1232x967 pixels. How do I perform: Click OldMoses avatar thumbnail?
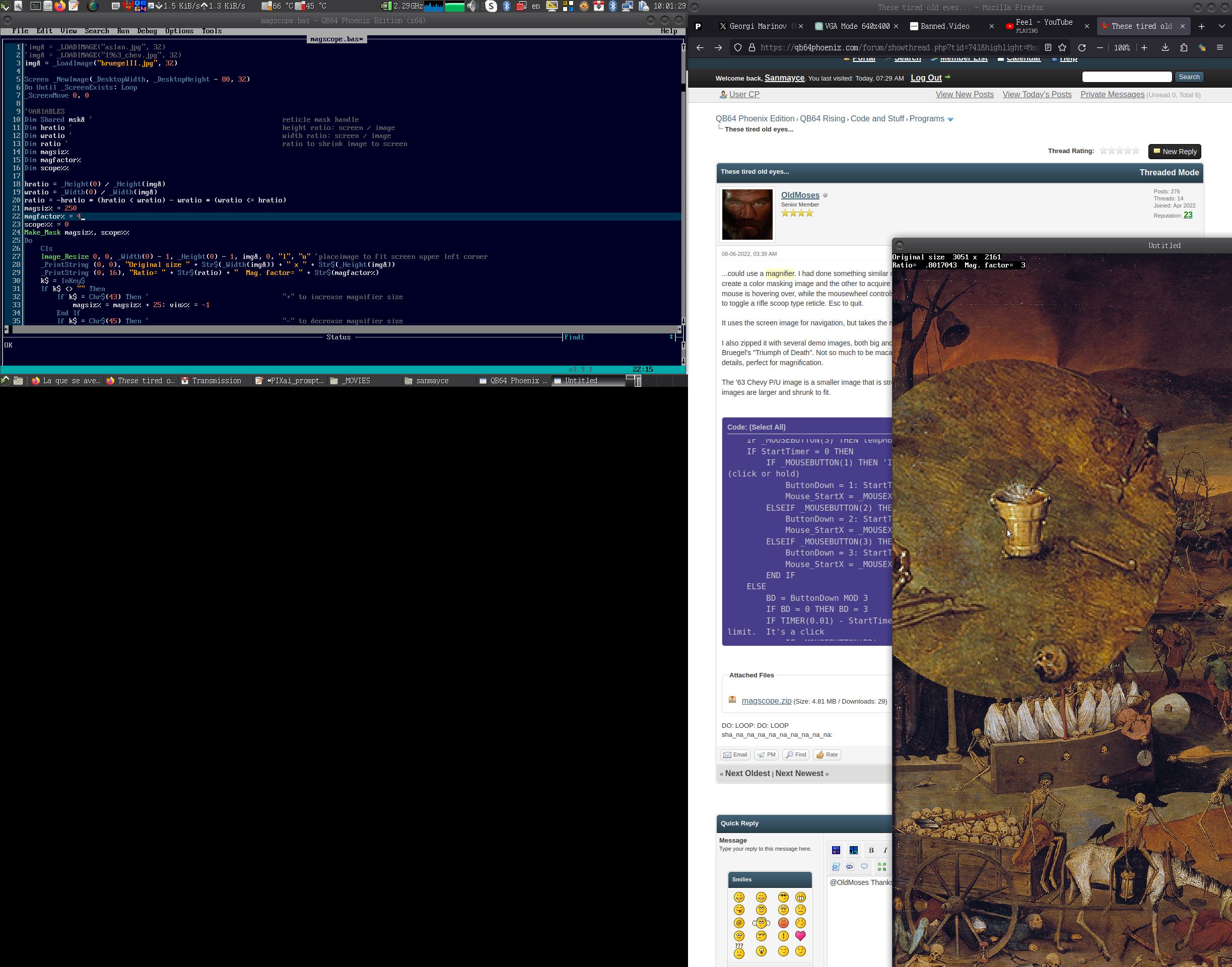pos(747,215)
